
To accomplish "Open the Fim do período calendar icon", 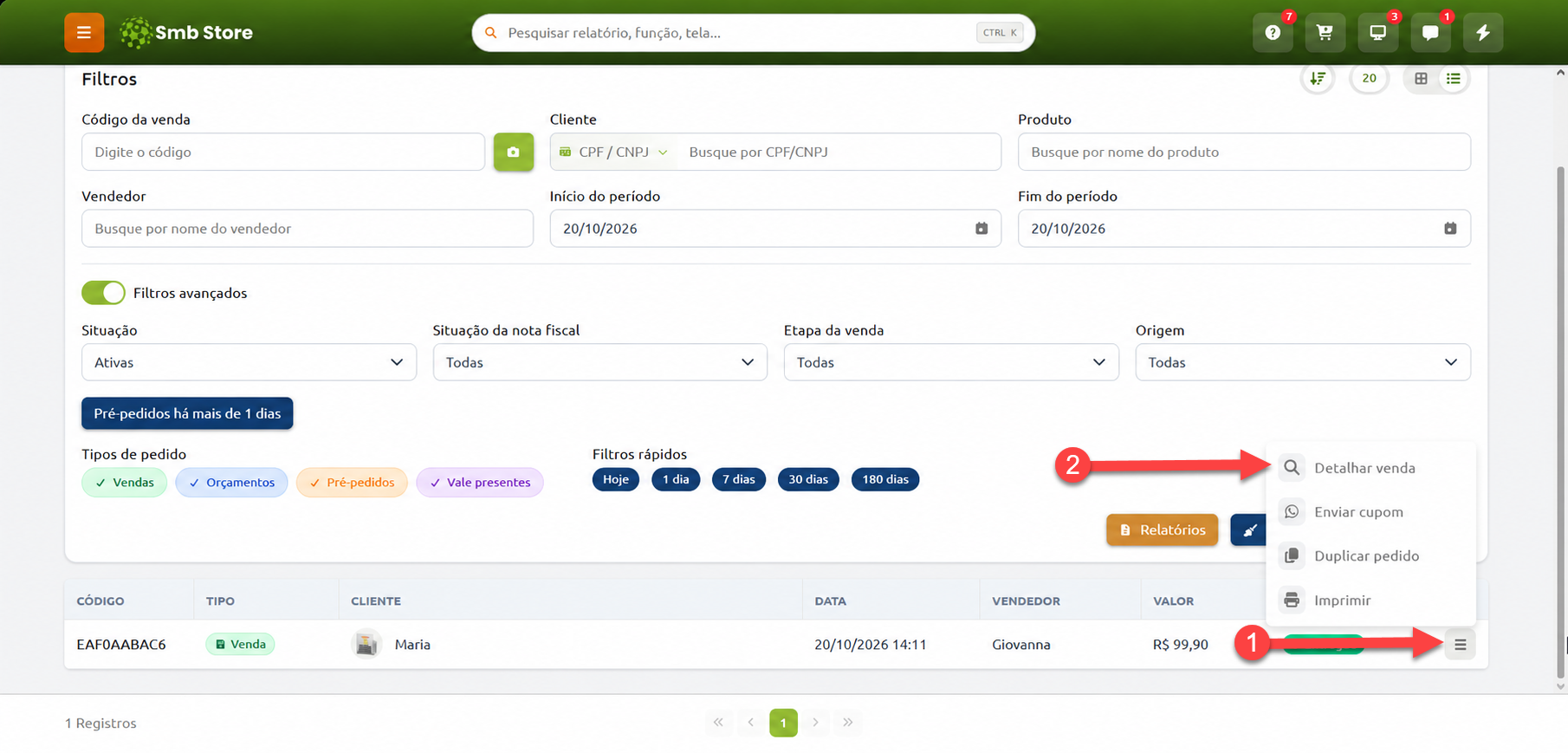I will (x=1450, y=229).
